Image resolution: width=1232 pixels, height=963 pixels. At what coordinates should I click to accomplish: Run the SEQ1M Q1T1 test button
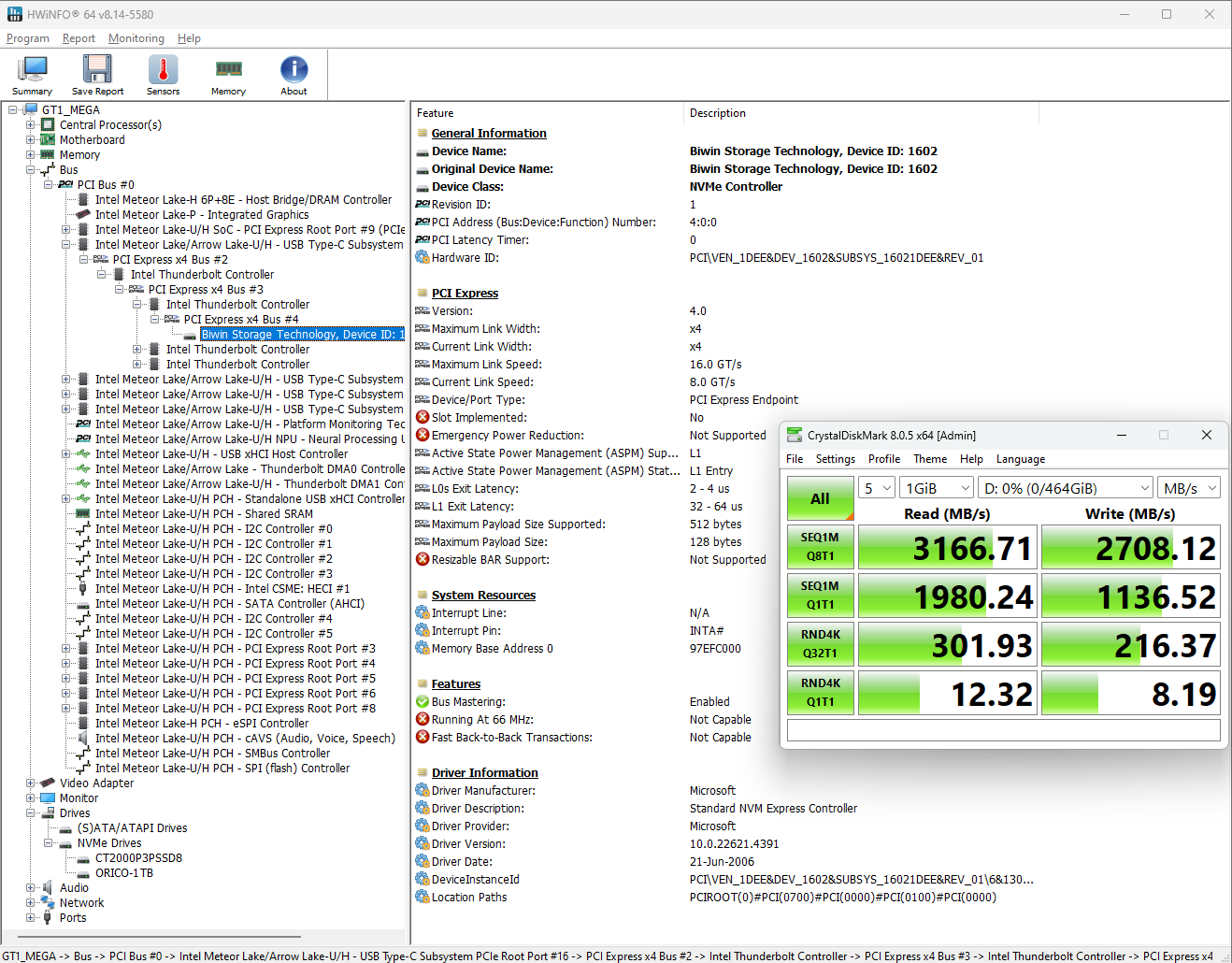point(820,596)
